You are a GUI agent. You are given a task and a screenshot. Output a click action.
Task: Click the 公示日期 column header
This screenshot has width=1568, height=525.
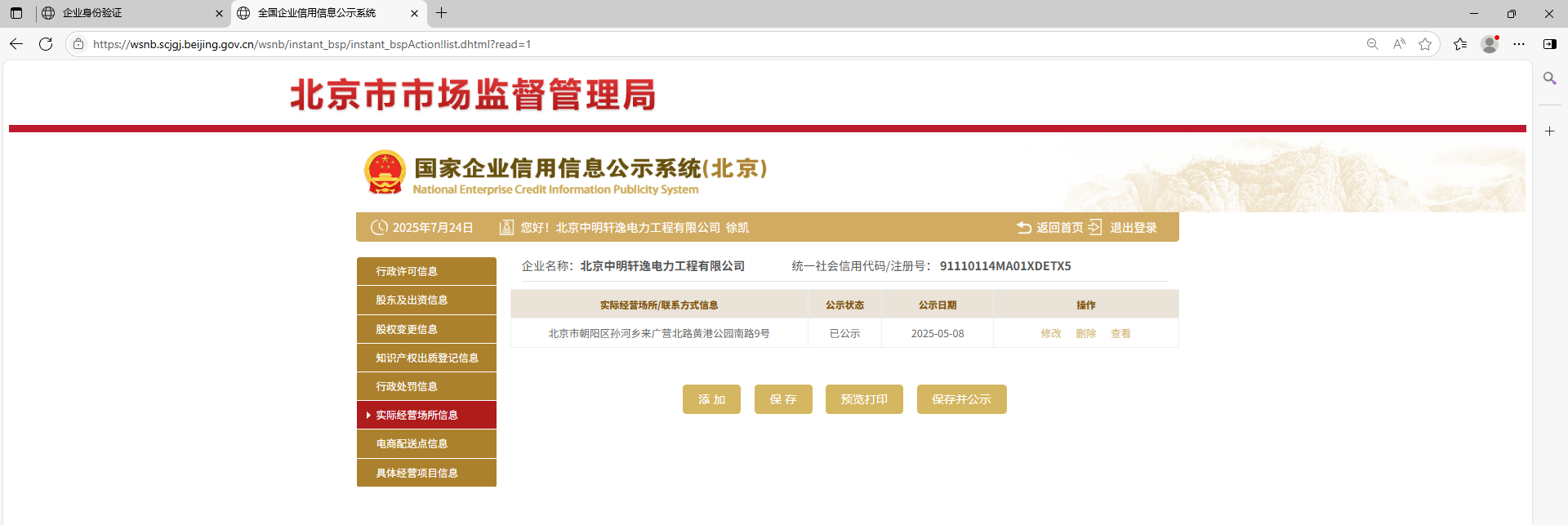coord(938,305)
